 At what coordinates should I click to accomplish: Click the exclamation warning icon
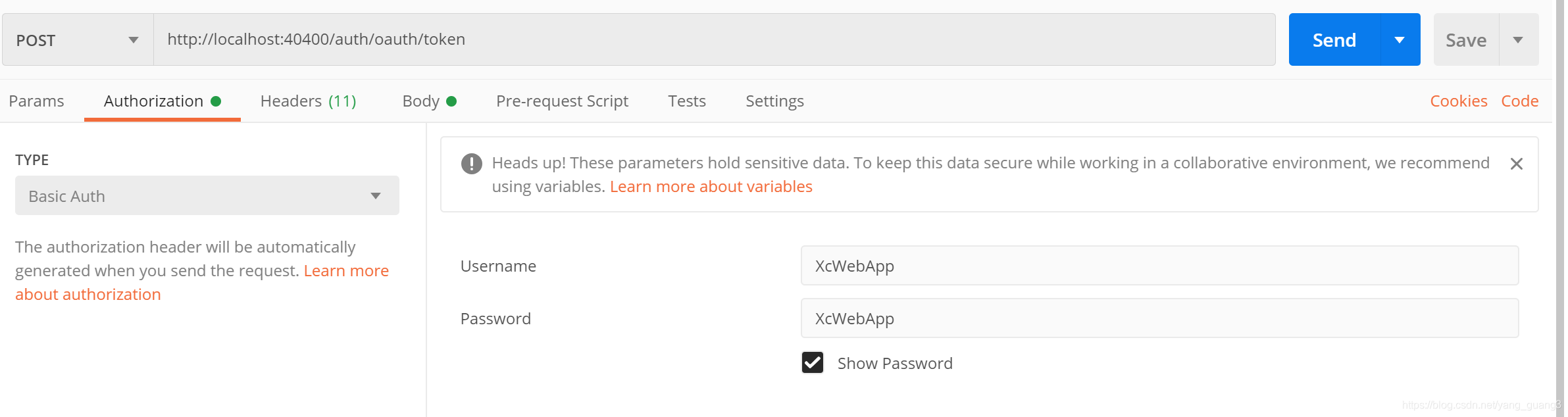pos(471,163)
